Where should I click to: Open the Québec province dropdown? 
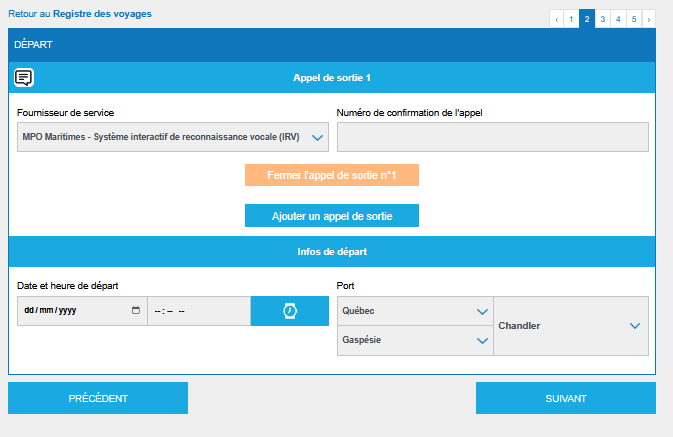point(415,311)
